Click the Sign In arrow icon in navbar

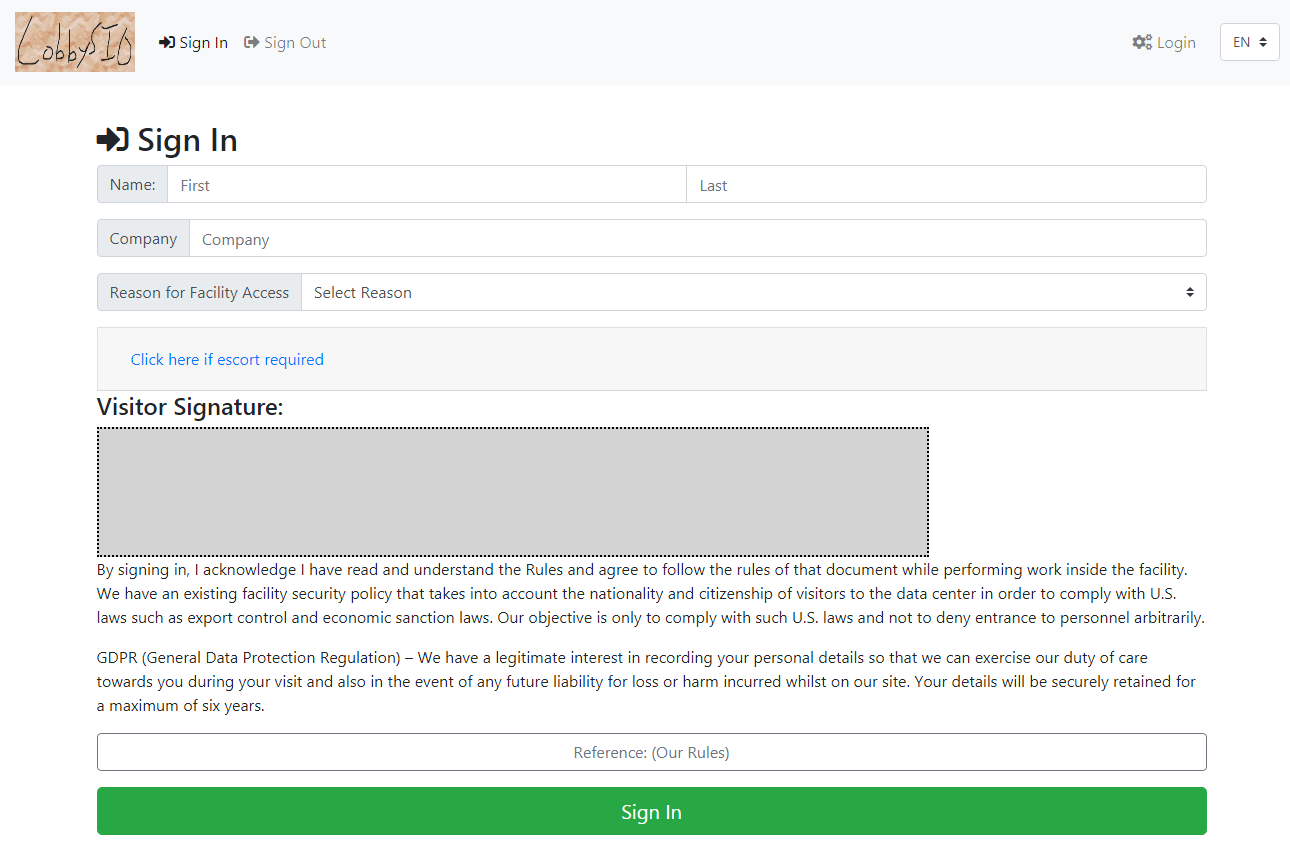(x=167, y=43)
